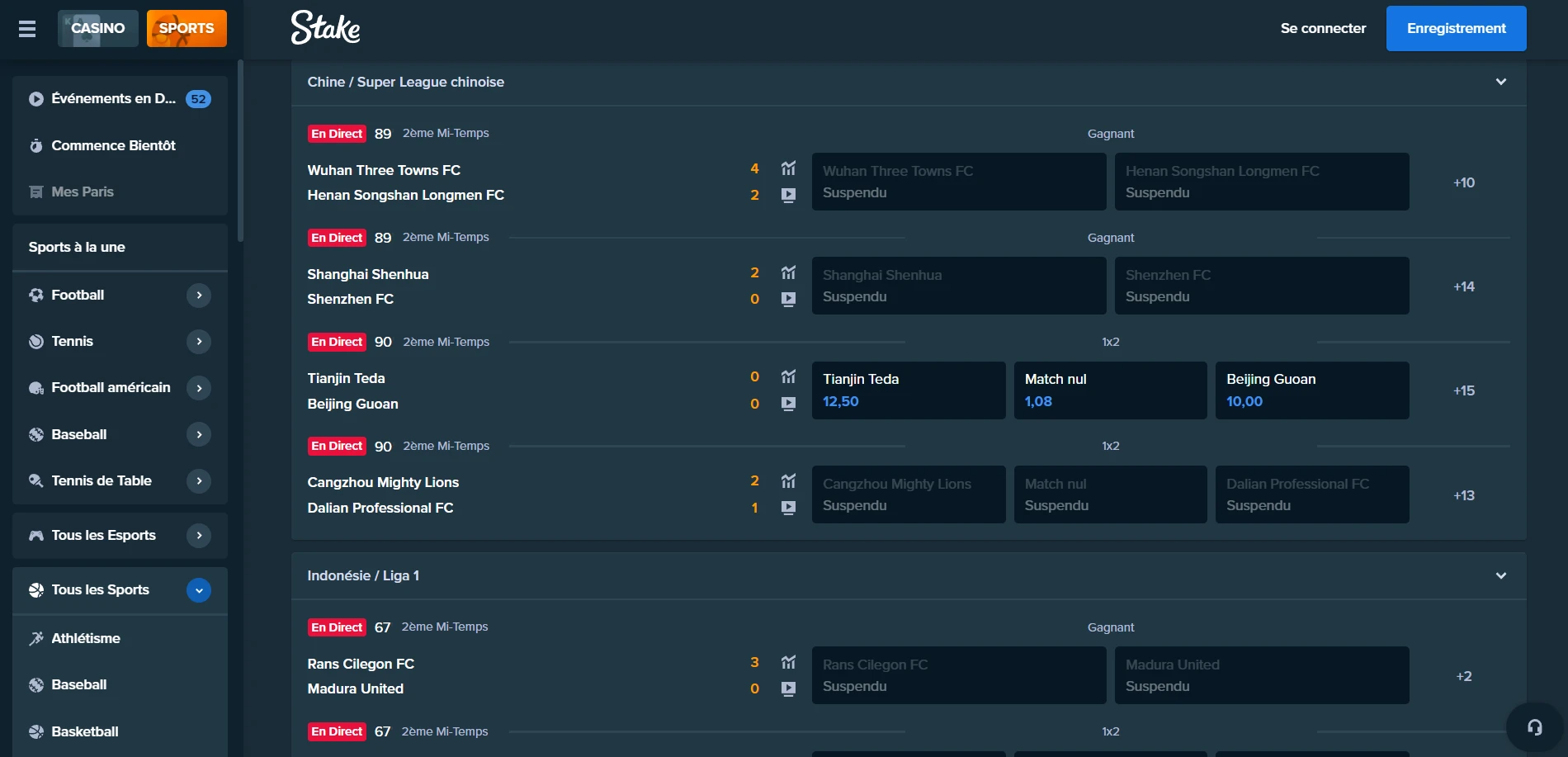
Task: Open live stream icon for Beijing Guoan row
Action: tap(788, 404)
